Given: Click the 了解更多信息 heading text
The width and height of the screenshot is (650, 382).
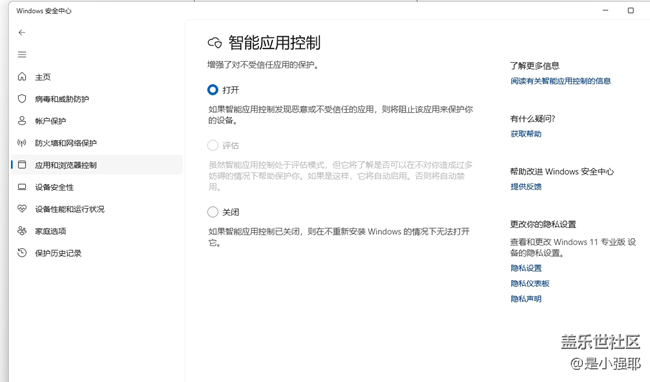Looking at the screenshot, I should tap(535, 65).
